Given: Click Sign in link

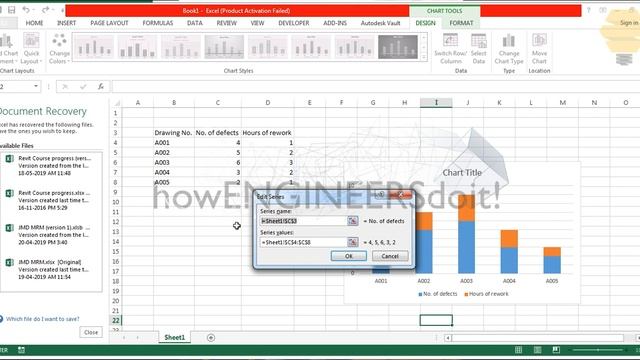Looking at the screenshot, I should [x=629, y=23].
